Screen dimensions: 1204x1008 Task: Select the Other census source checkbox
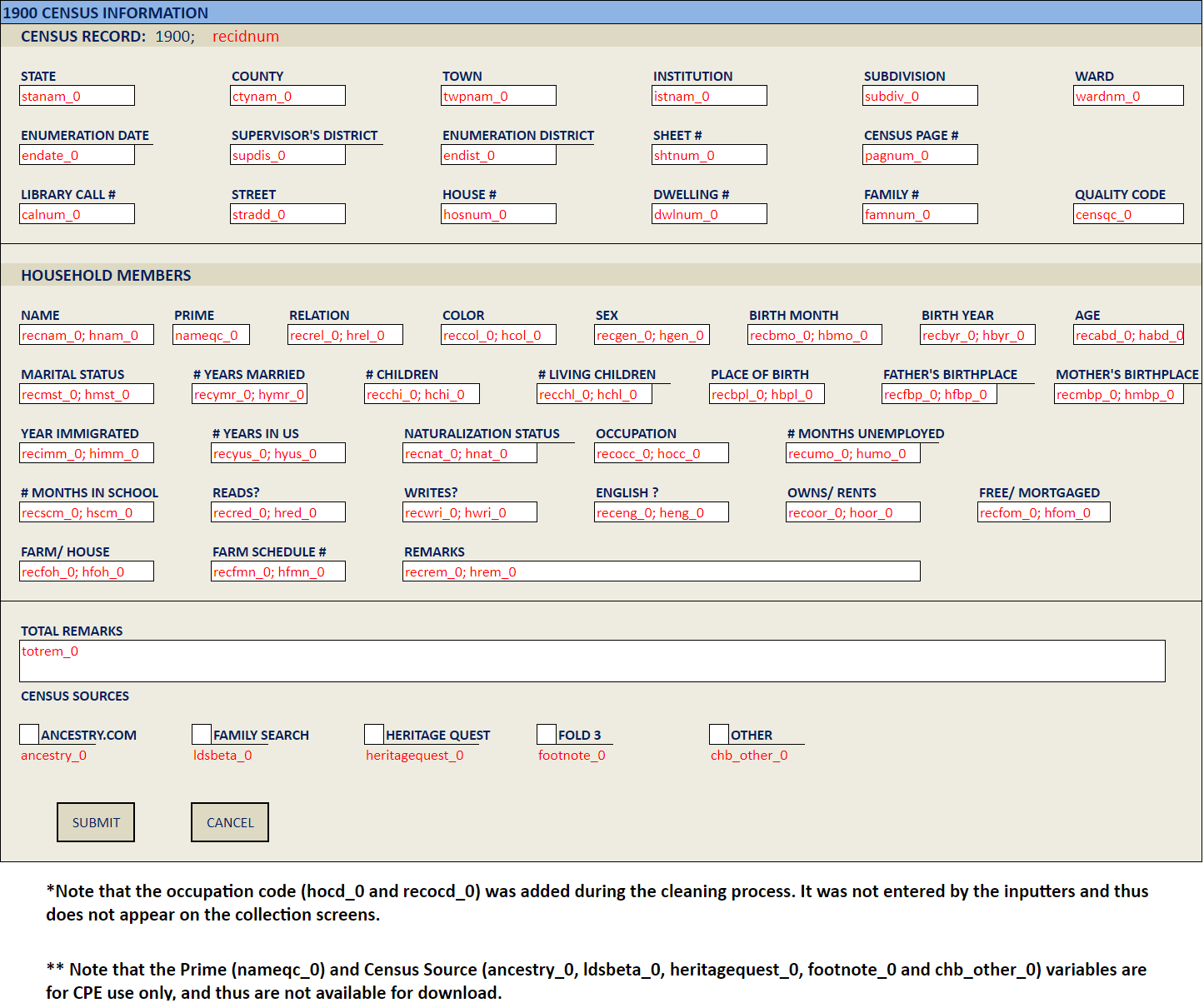pyautogui.click(x=719, y=734)
